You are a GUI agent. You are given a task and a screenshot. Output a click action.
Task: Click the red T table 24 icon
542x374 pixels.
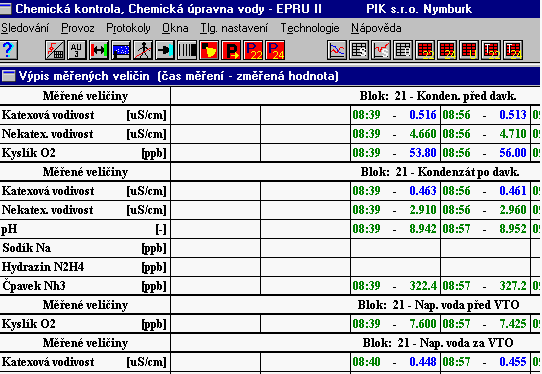click(x=514, y=50)
